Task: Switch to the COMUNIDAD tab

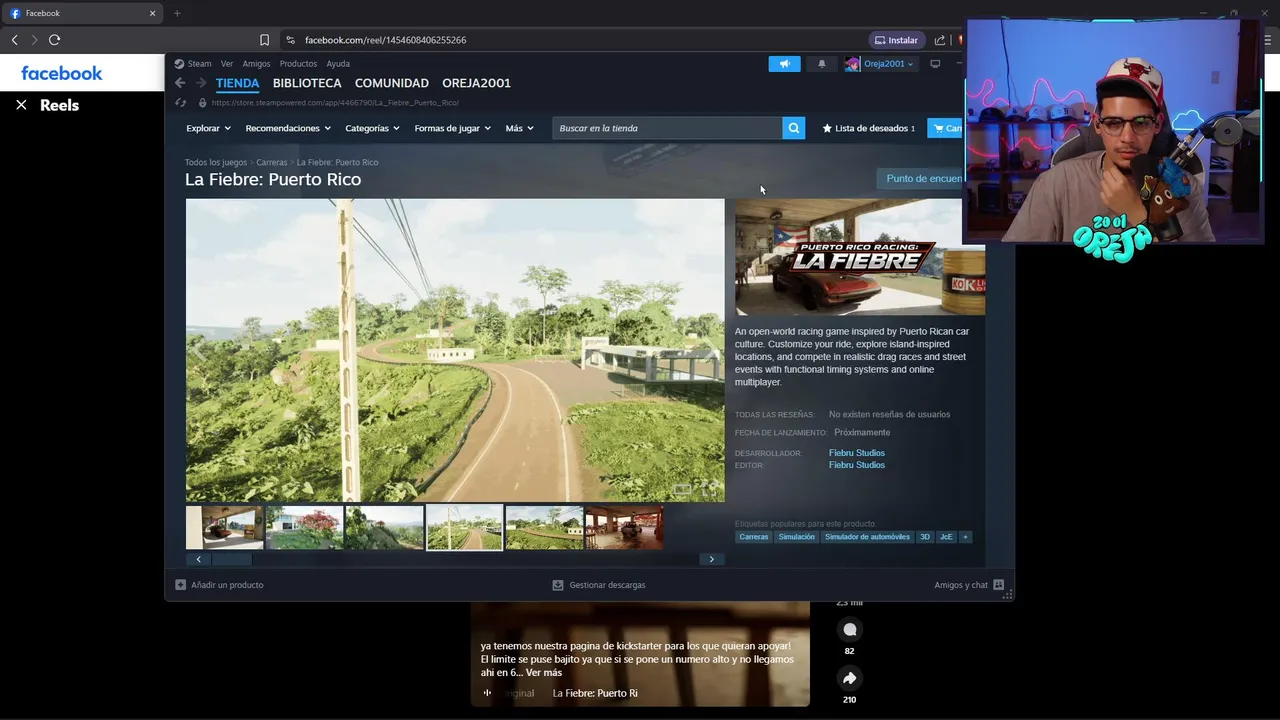Action: 392,83
